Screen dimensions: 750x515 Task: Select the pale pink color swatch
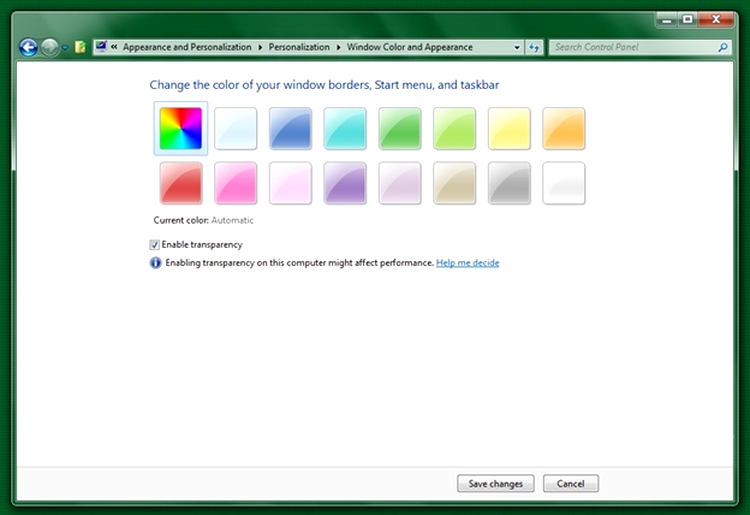tap(290, 183)
